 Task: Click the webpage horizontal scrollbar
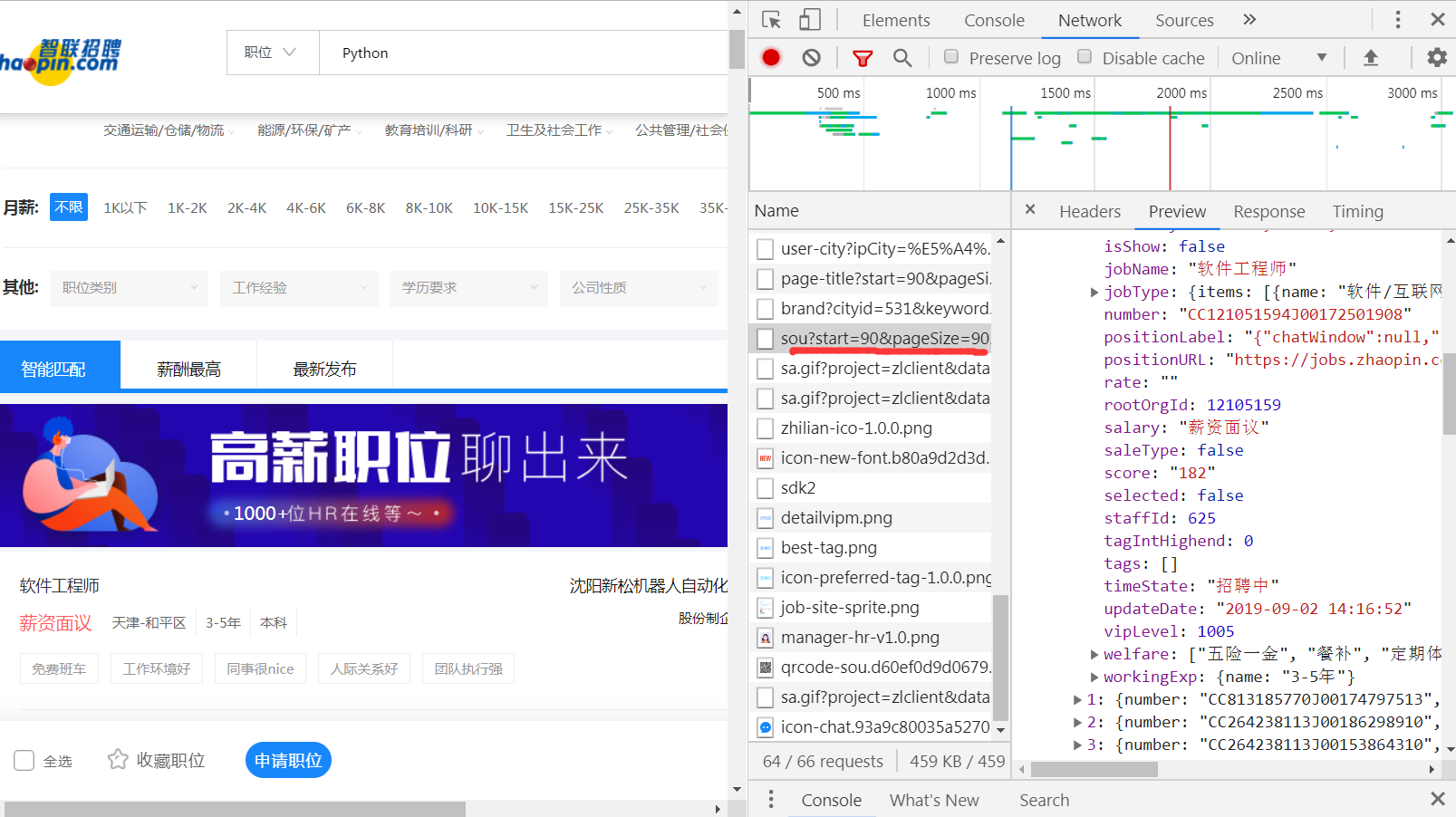[x=234, y=809]
